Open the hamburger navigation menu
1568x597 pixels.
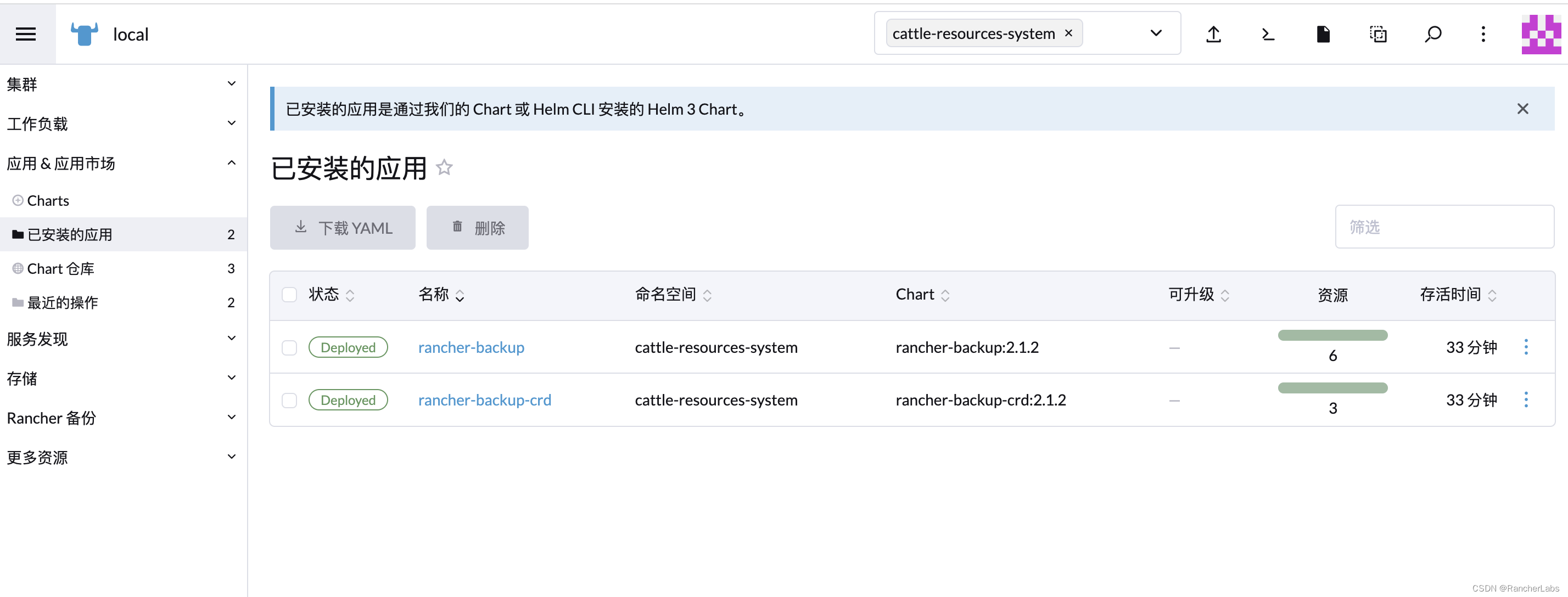26,34
